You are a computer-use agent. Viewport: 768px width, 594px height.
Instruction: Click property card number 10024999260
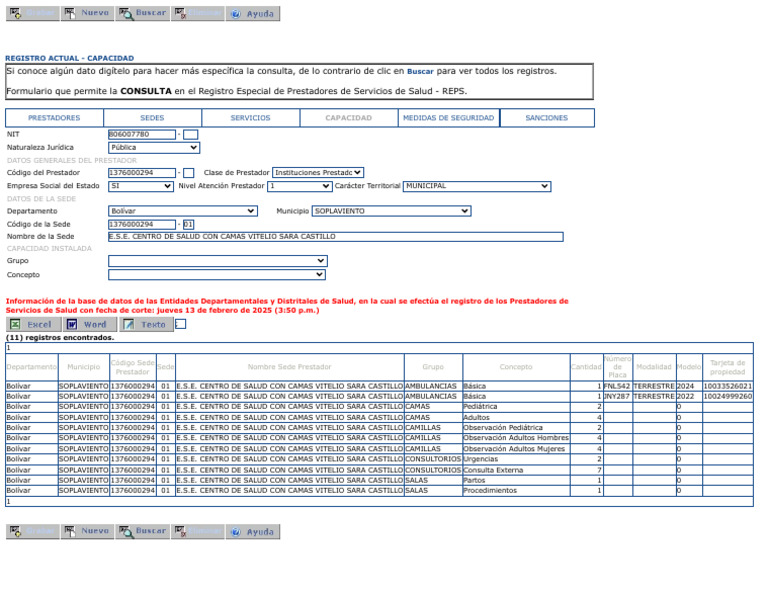tap(728, 396)
